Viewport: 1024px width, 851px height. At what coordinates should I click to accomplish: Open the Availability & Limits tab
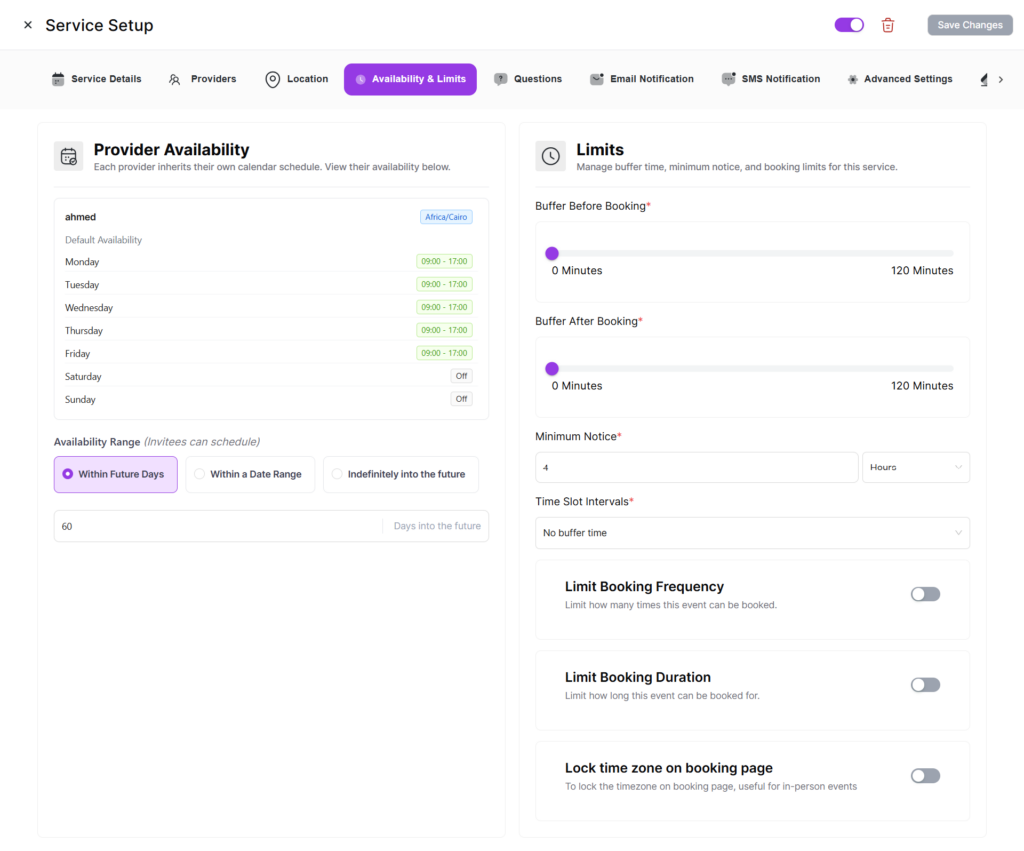(x=410, y=79)
